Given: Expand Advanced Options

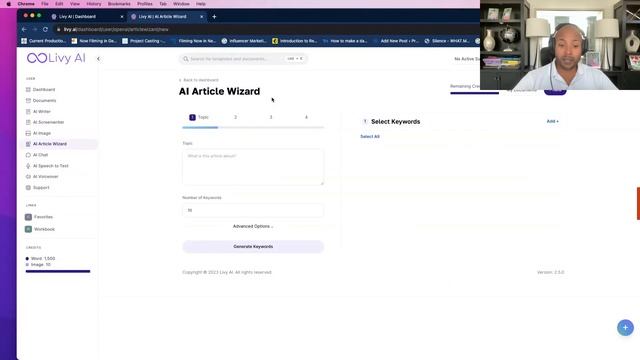Looking at the screenshot, I should click(253, 226).
